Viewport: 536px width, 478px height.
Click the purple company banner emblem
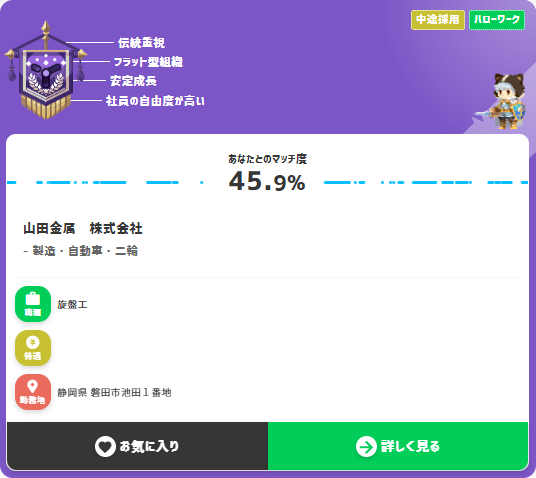point(46,70)
